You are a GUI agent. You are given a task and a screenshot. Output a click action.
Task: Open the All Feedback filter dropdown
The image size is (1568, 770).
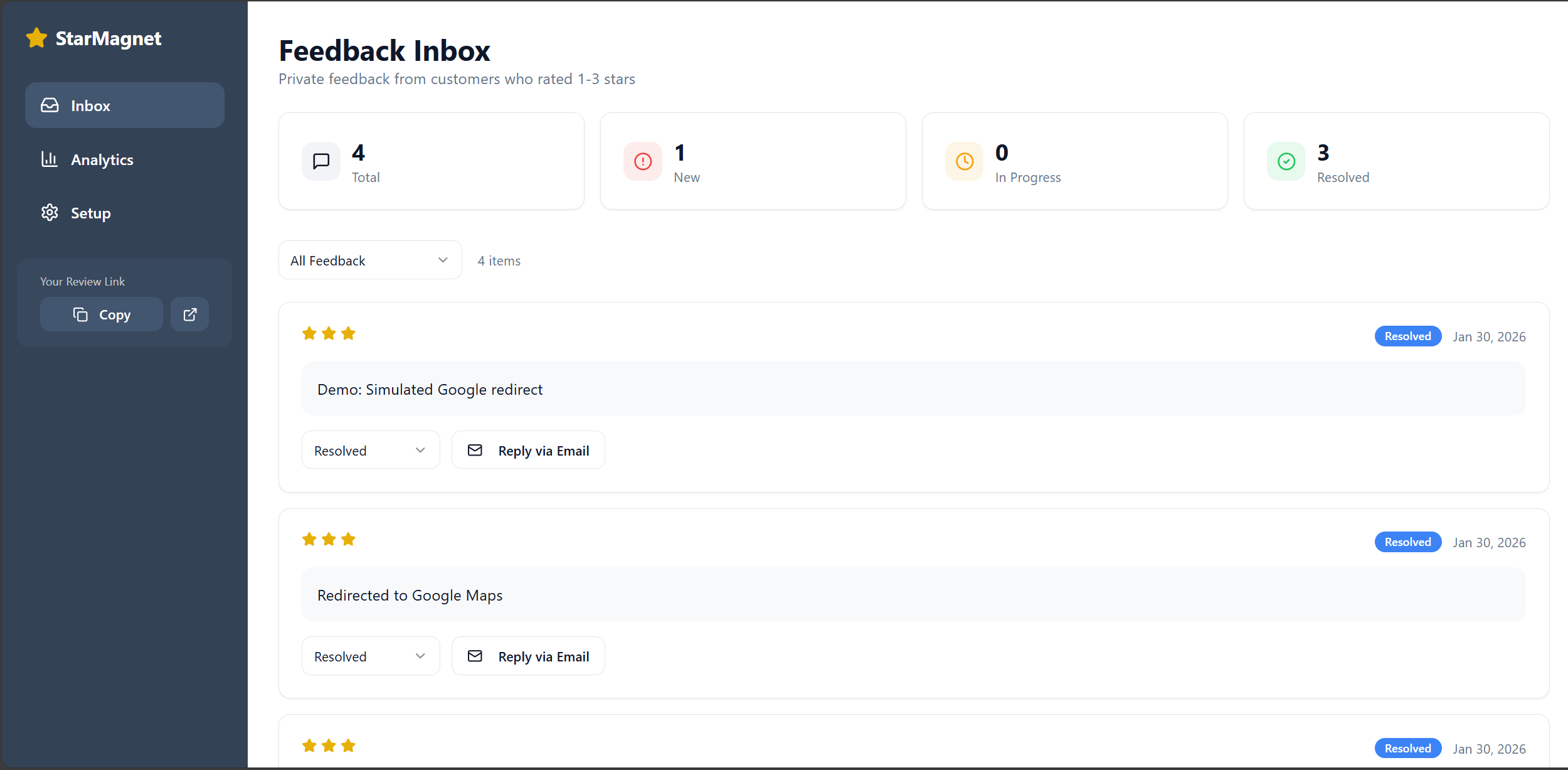coord(370,260)
